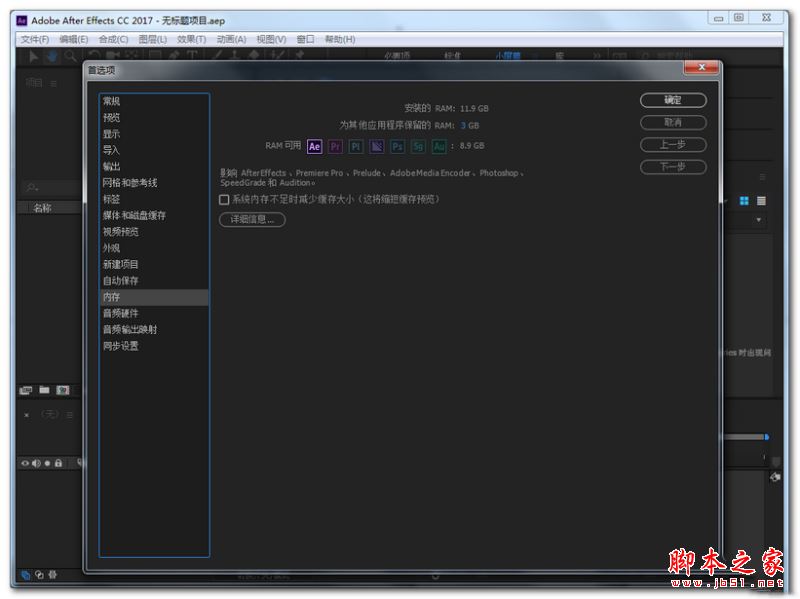Go to previous page with 上一步
Viewport: 800px width, 599px height.
(x=673, y=145)
